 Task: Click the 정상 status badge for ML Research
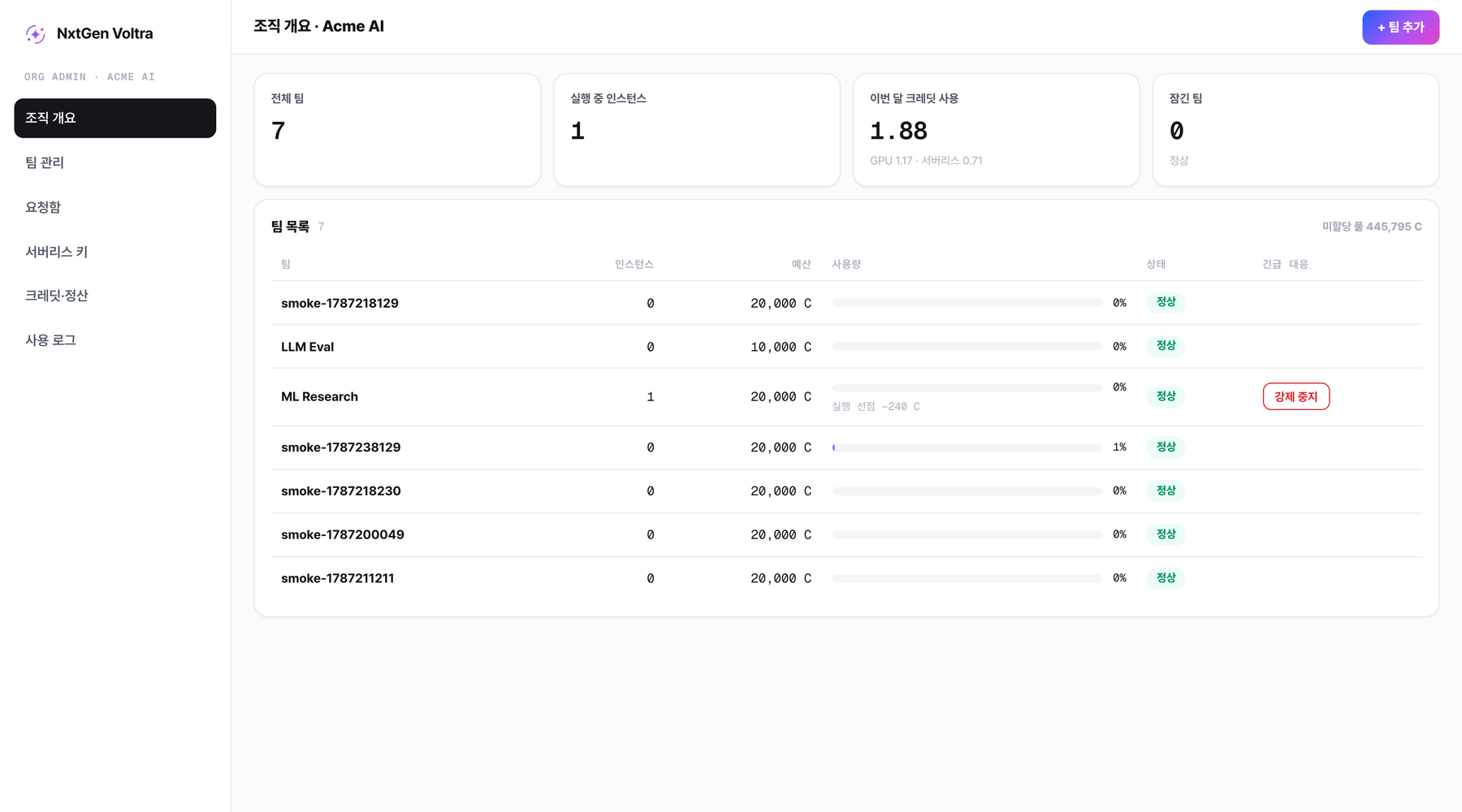tap(1166, 396)
